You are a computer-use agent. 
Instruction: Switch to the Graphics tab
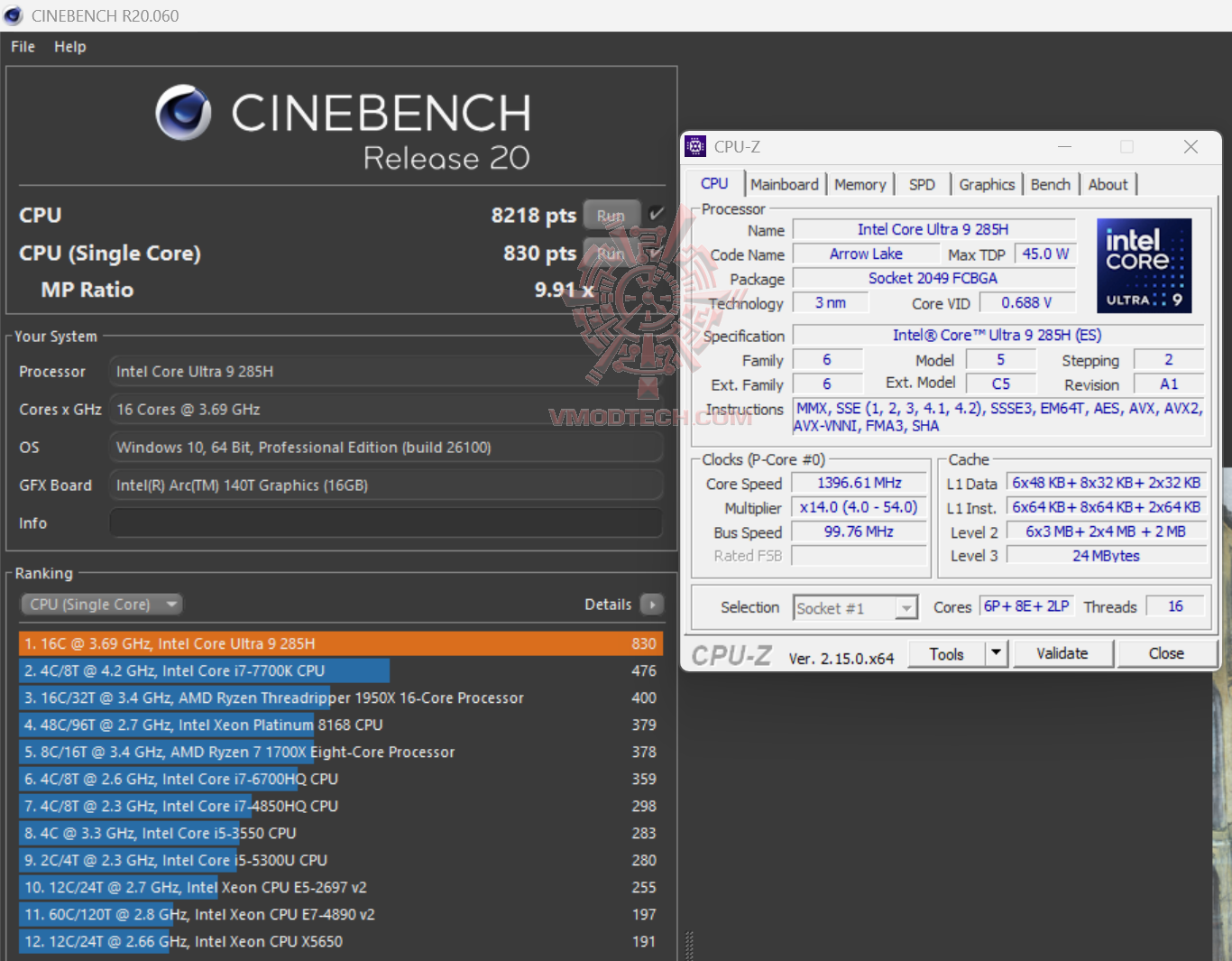tap(987, 184)
